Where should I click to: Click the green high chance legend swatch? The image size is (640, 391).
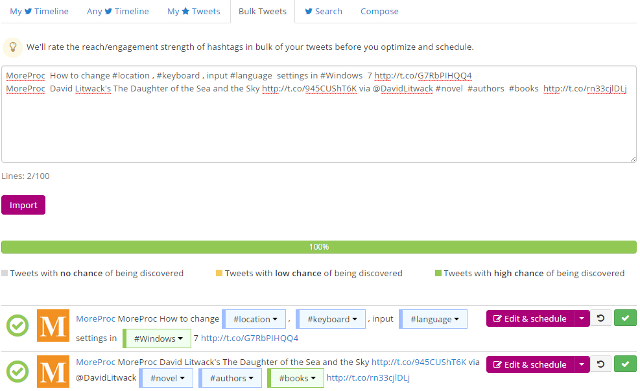[438, 273]
